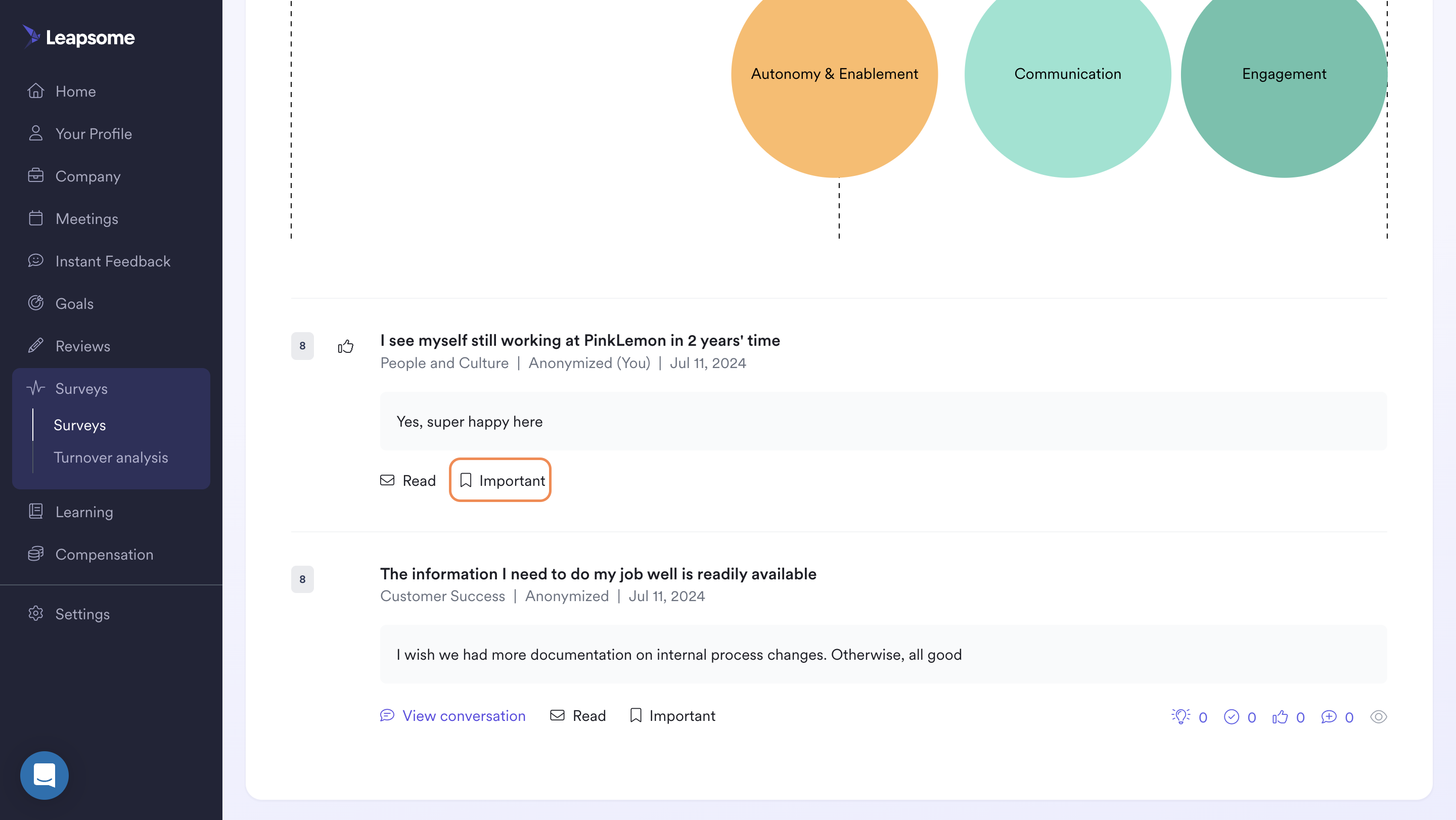1456x820 pixels.
Task: Click the checkmark reaction counter
Action: (x=1240, y=716)
